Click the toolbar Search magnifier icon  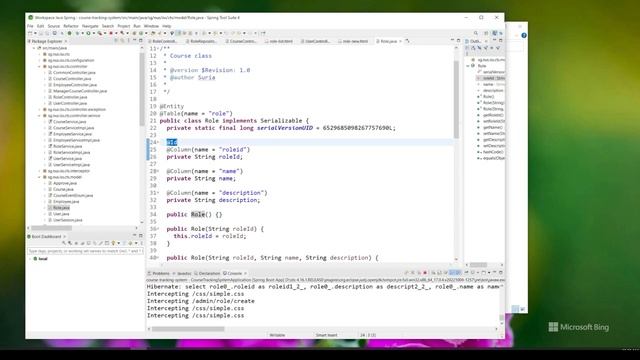(476, 33)
